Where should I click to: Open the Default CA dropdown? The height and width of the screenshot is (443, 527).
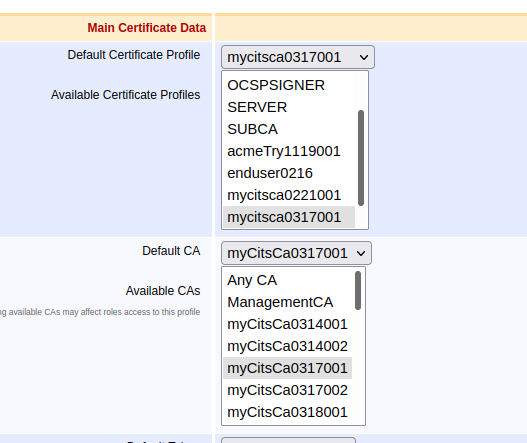[296, 253]
